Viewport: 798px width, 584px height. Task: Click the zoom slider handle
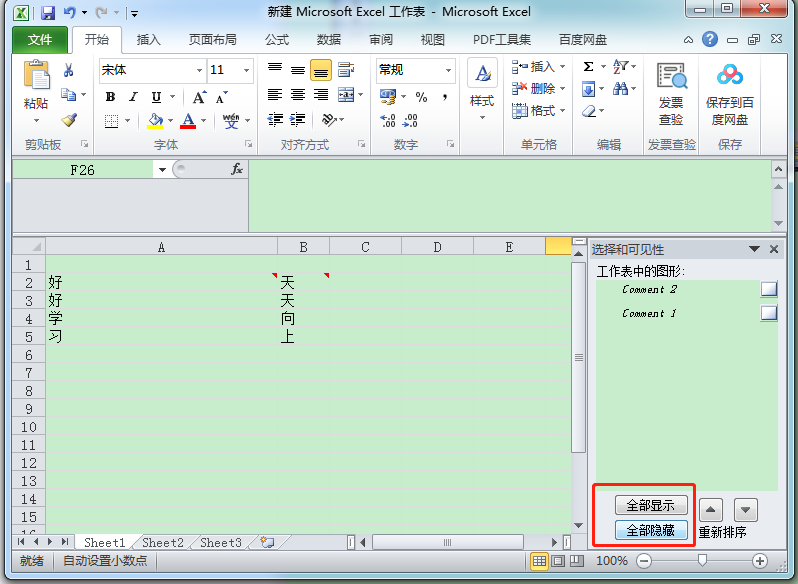coord(702,561)
